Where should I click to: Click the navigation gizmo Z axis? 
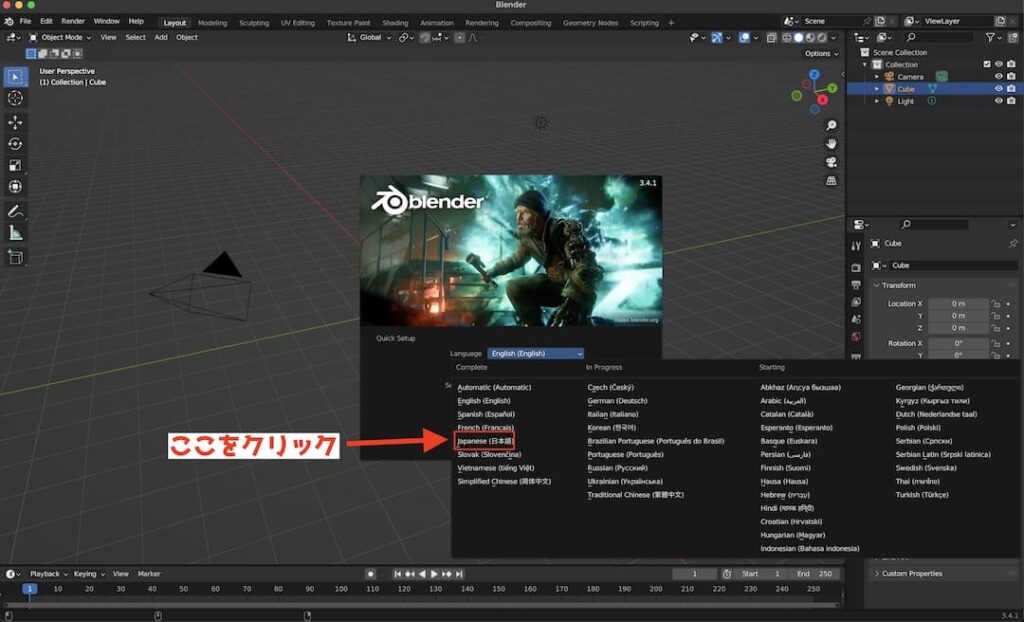point(814,74)
